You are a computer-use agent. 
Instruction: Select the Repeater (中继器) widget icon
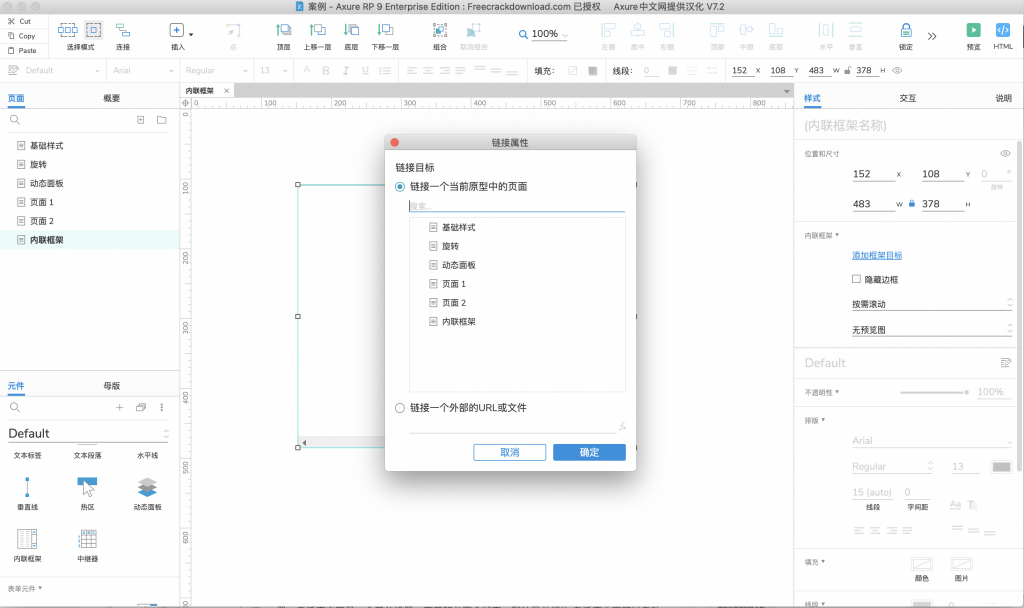87,539
